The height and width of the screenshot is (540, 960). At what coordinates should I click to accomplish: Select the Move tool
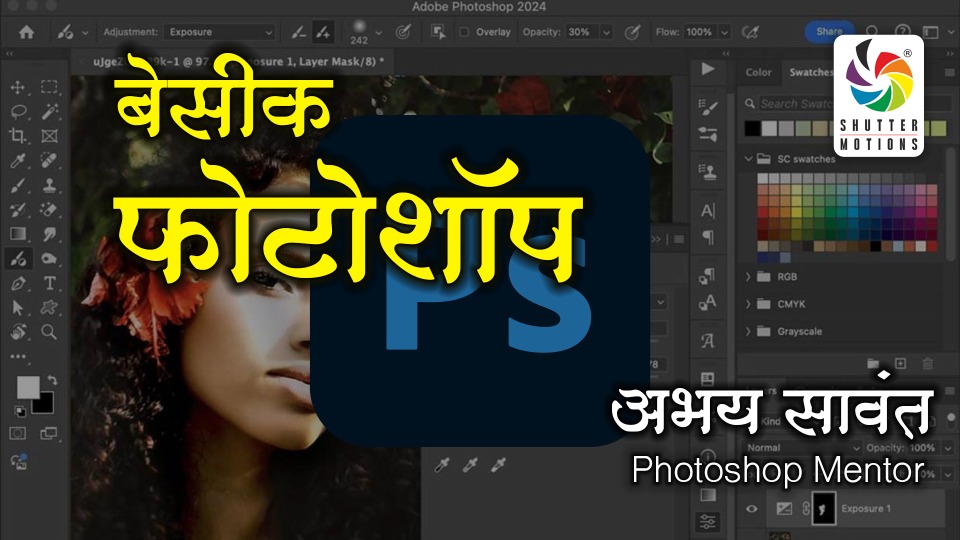click(18, 87)
